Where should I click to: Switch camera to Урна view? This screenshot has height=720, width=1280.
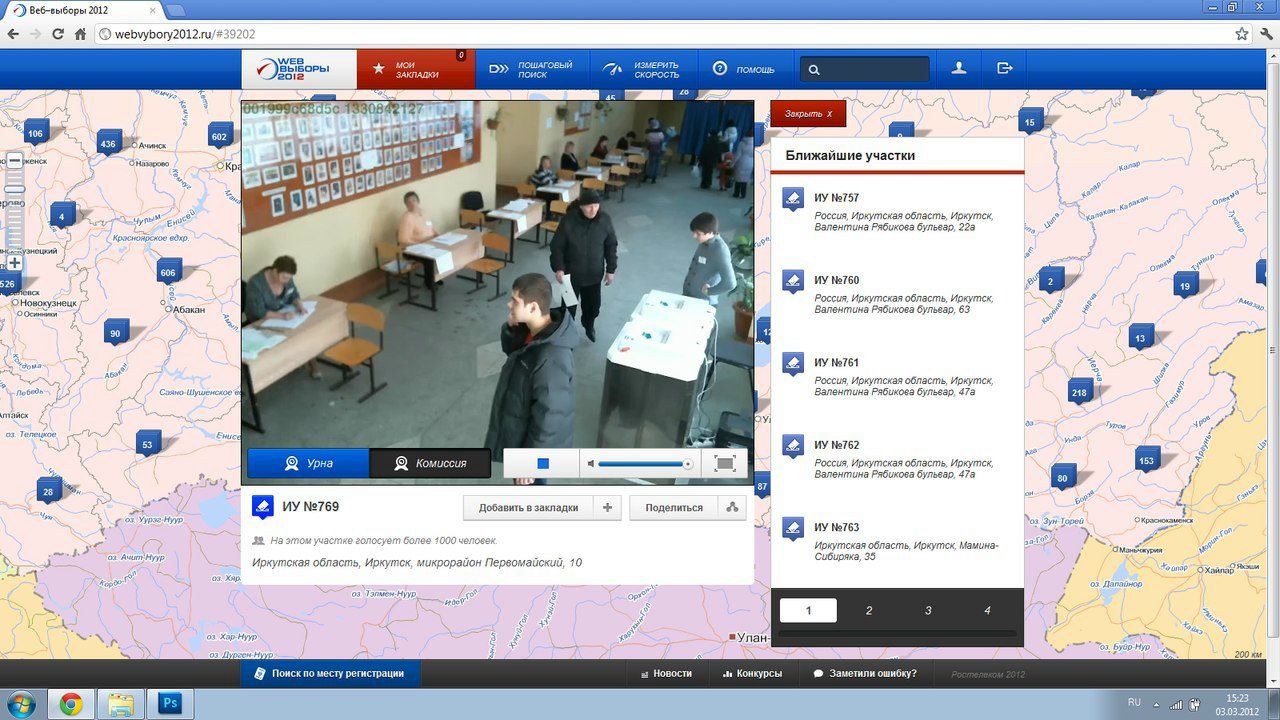point(309,464)
